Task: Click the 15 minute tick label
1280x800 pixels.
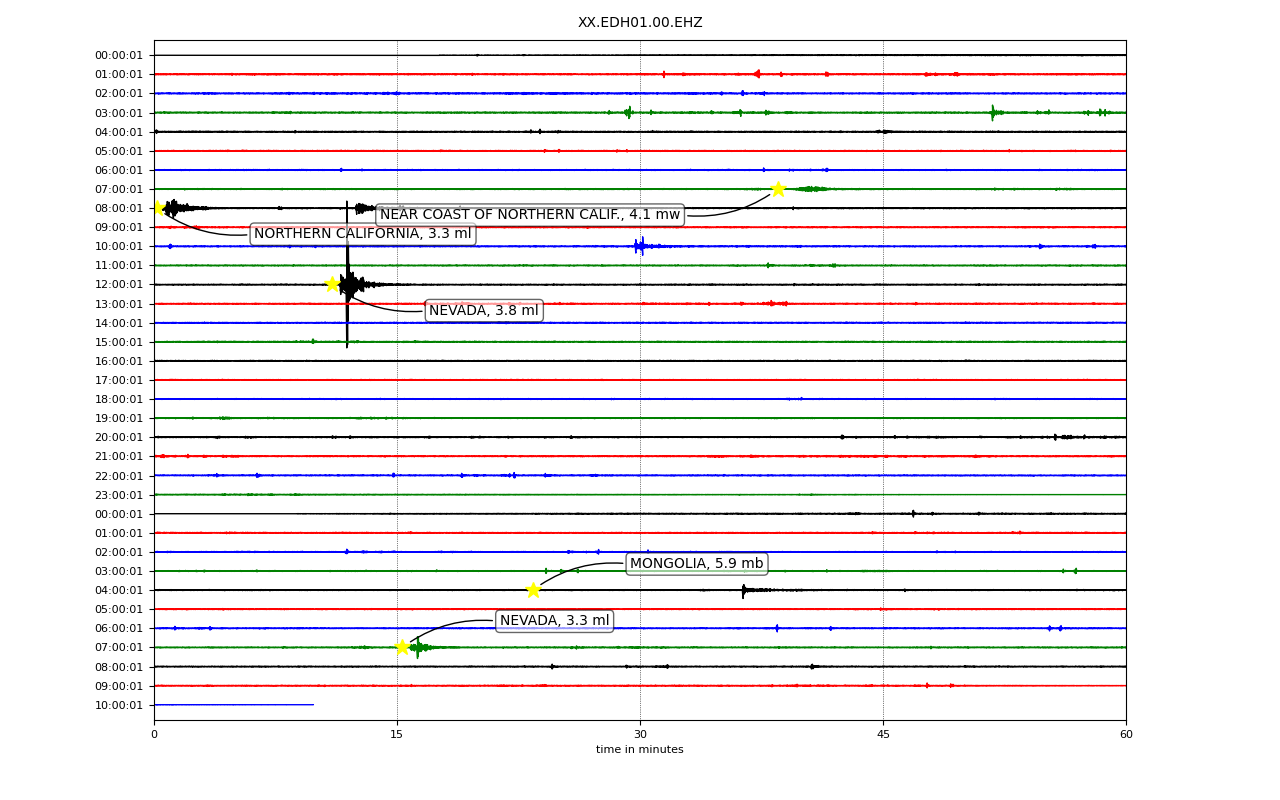Action: 397,735
